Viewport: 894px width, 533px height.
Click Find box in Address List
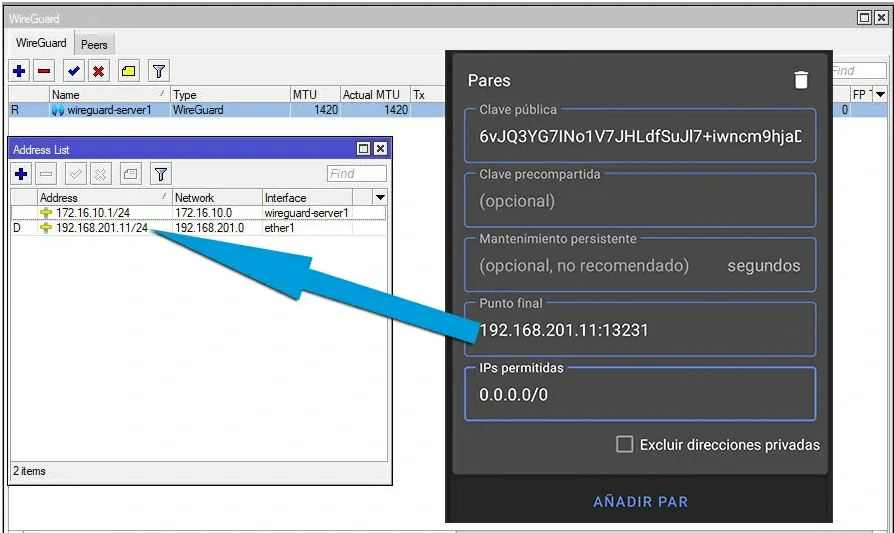click(356, 173)
